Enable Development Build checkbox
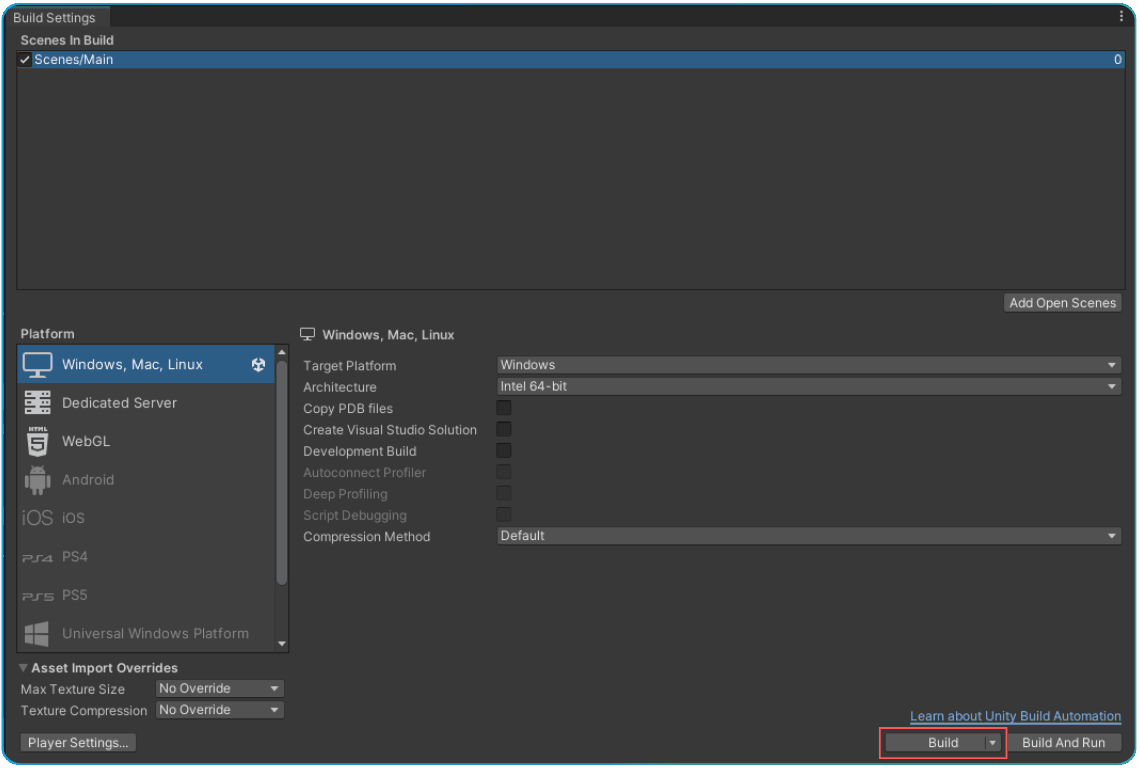Screen dimensions: 1140x768 point(504,451)
